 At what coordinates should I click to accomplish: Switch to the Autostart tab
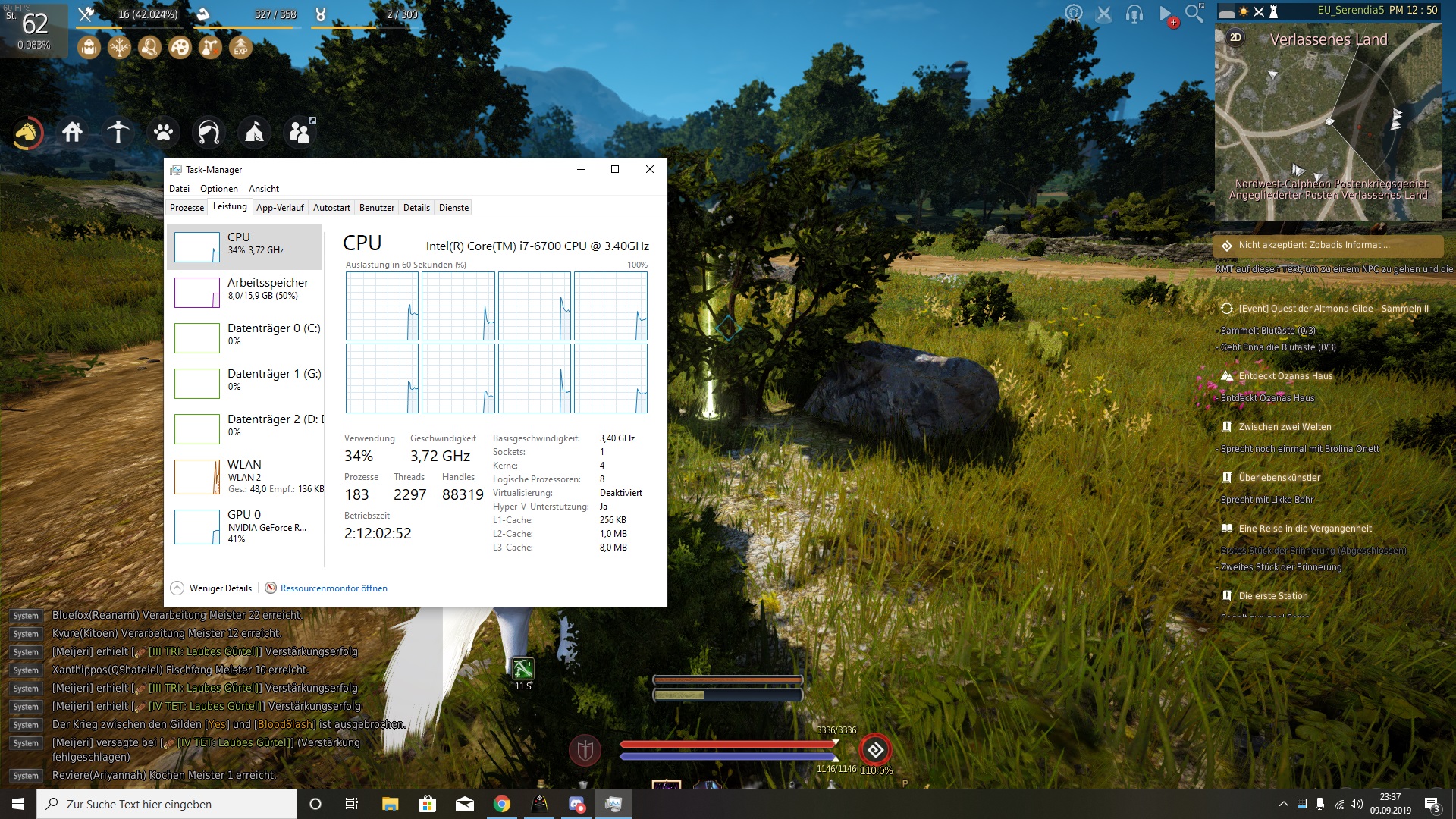click(x=331, y=208)
